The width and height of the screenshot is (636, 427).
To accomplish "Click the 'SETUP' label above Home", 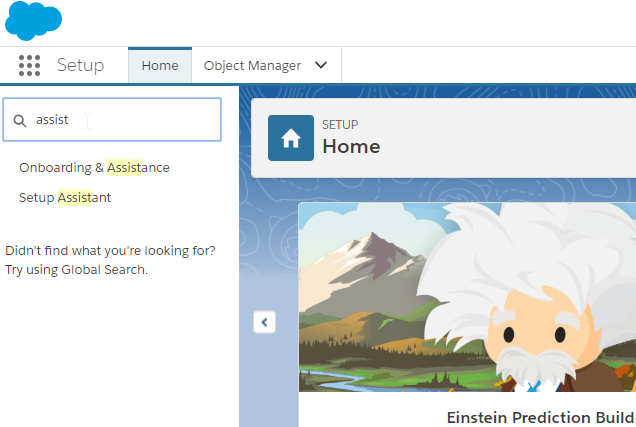I will [x=340, y=124].
